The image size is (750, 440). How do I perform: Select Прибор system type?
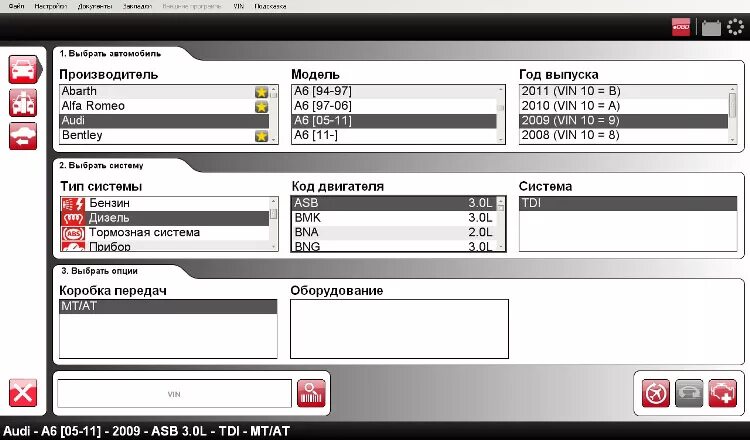pyautogui.click(x=165, y=246)
